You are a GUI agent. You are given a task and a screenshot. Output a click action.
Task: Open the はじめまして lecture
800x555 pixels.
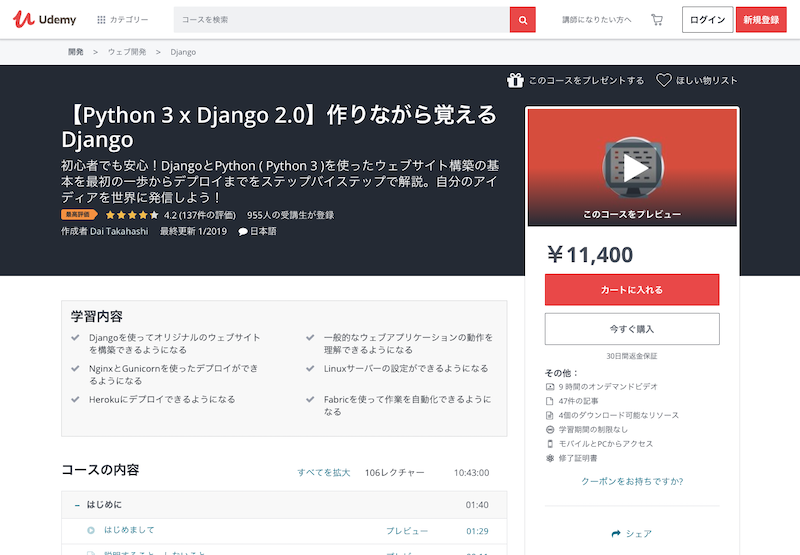(129, 530)
